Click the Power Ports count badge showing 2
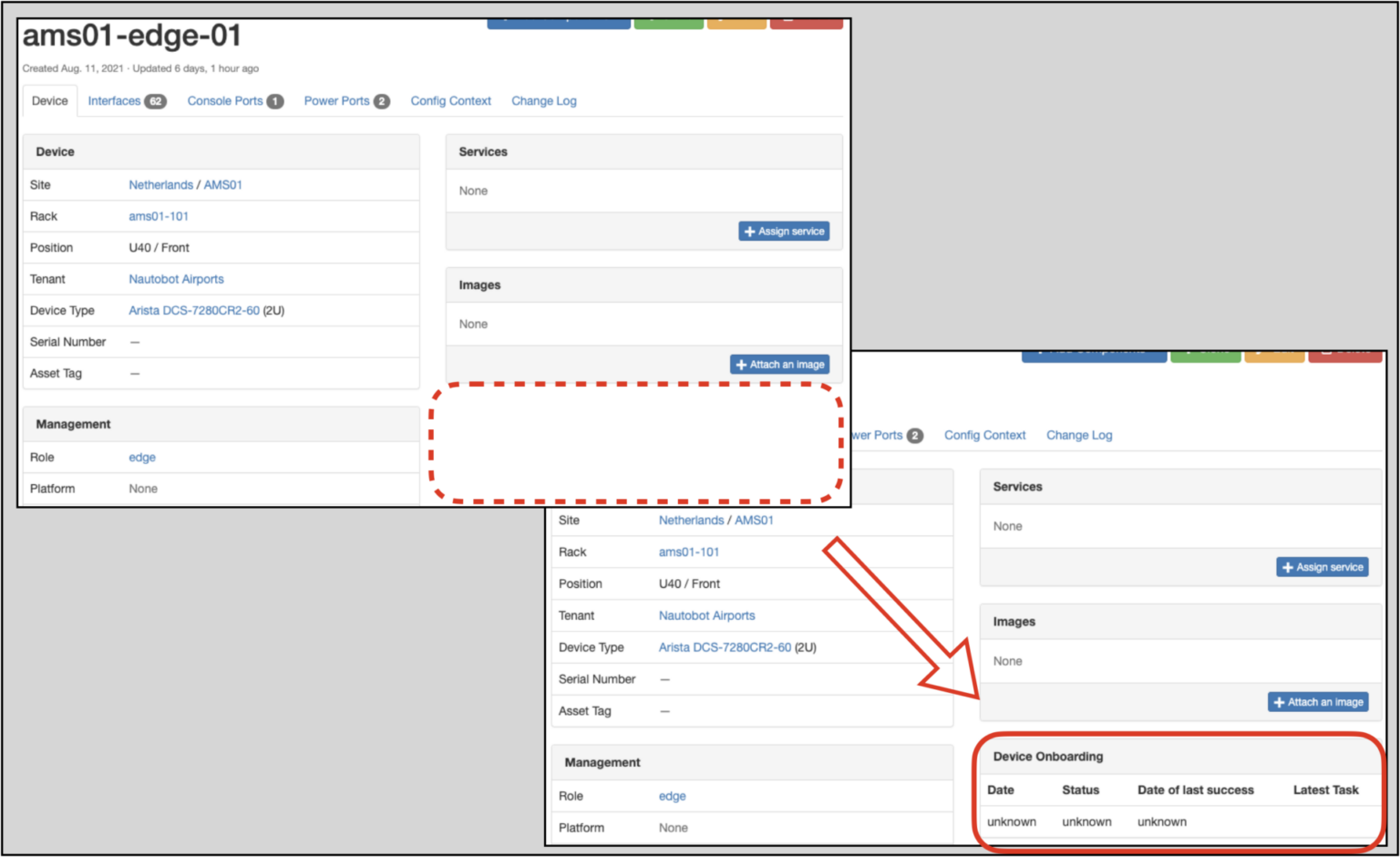 pyautogui.click(x=381, y=100)
